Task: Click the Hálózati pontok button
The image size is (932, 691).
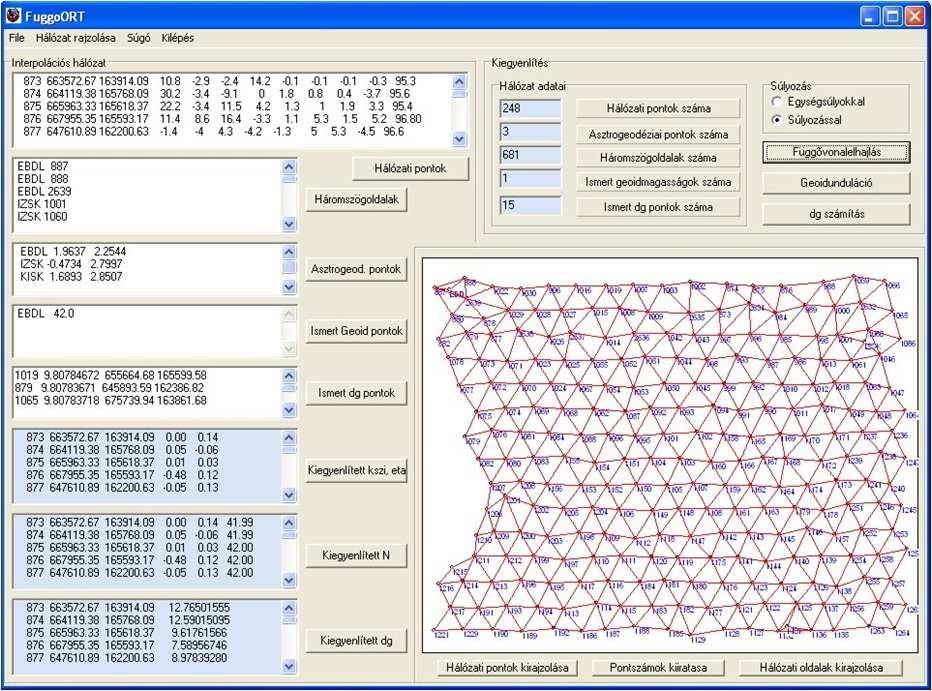Action: click(x=410, y=169)
